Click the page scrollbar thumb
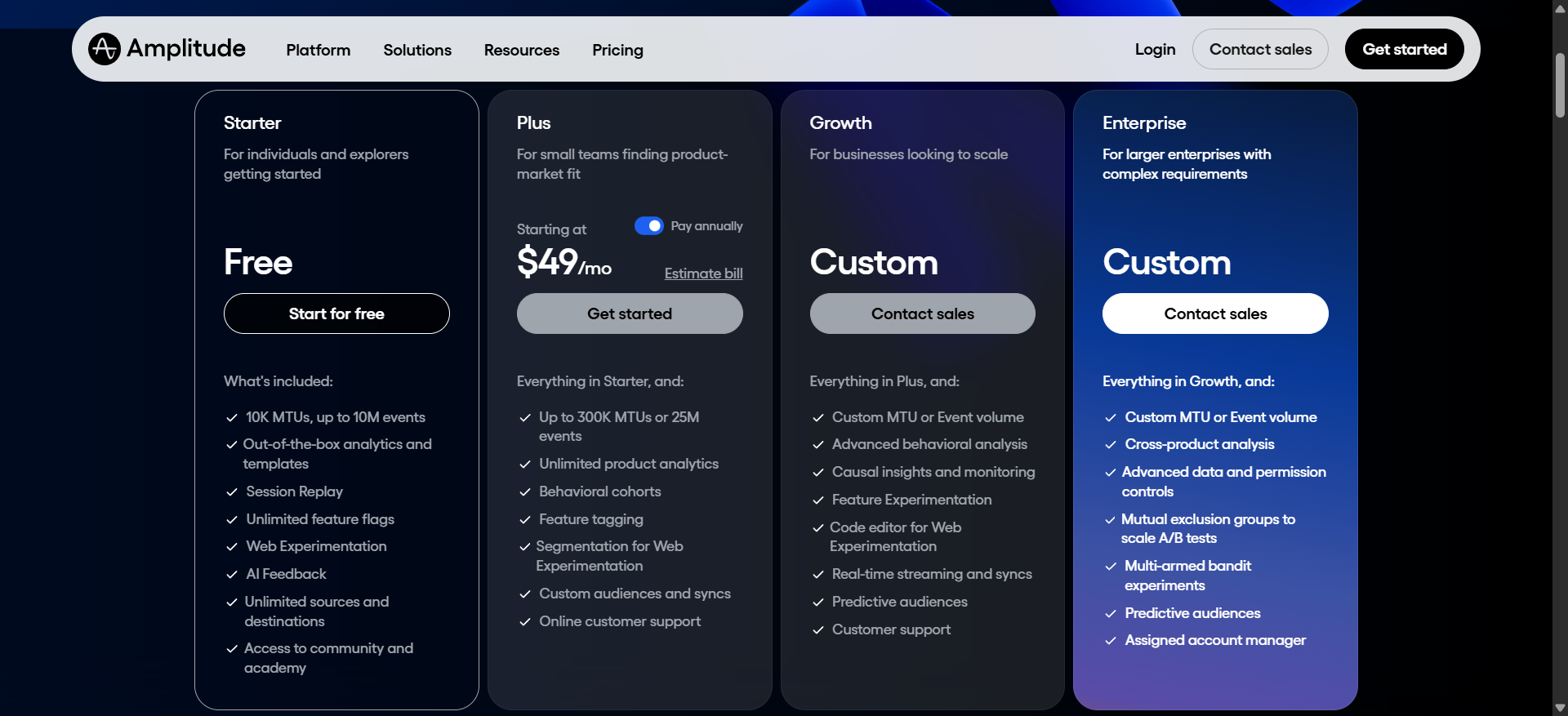The width and height of the screenshot is (1568, 716). pos(1560,86)
